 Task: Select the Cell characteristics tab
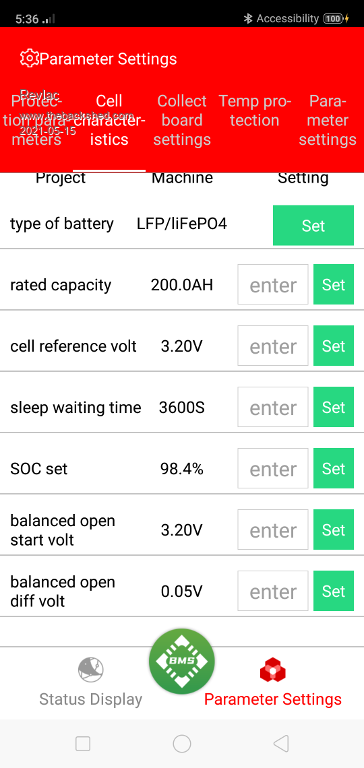pyautogui.click(x=109, y=120)
